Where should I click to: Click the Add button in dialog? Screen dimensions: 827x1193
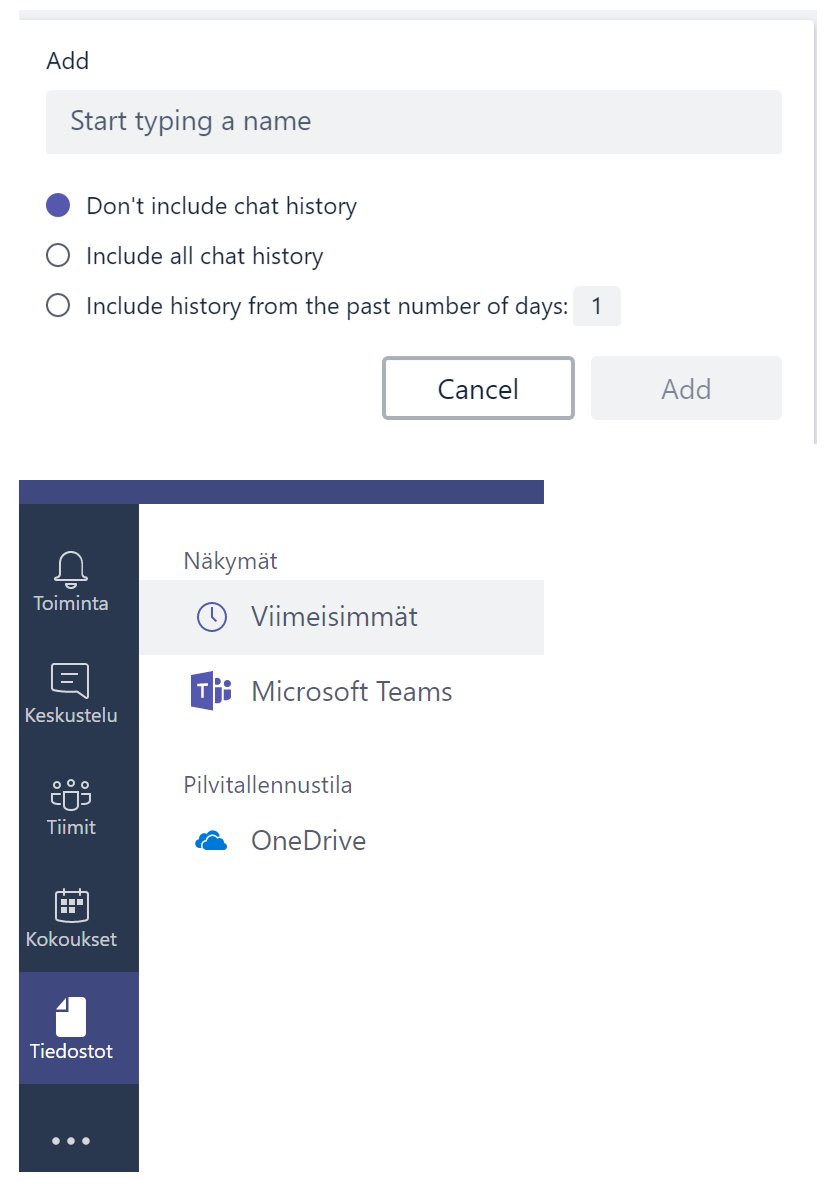coord(686,388)
